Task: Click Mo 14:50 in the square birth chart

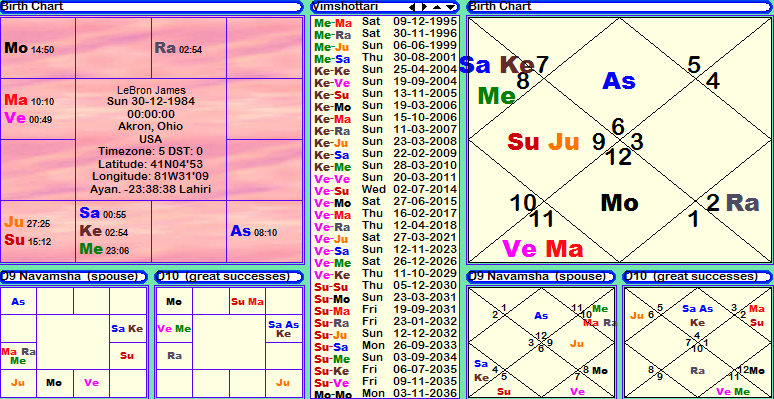Action: tap(29, 48)
